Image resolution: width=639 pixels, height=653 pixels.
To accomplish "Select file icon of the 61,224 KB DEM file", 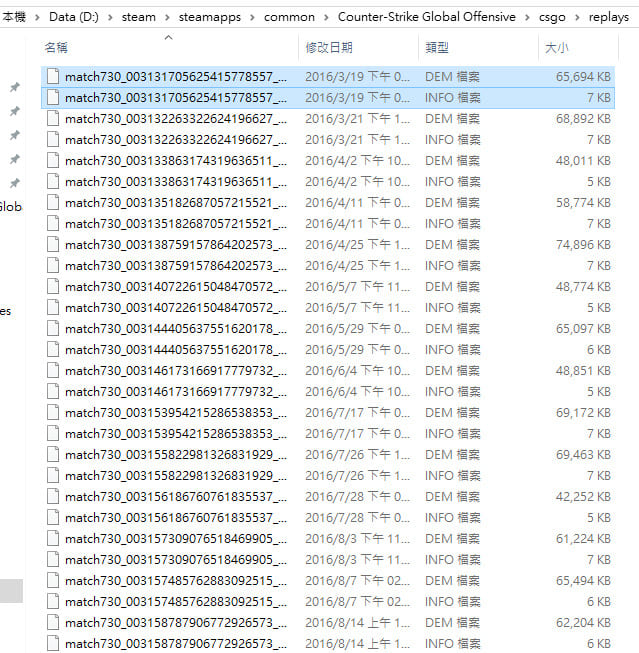I will click(x=53, y=538).
